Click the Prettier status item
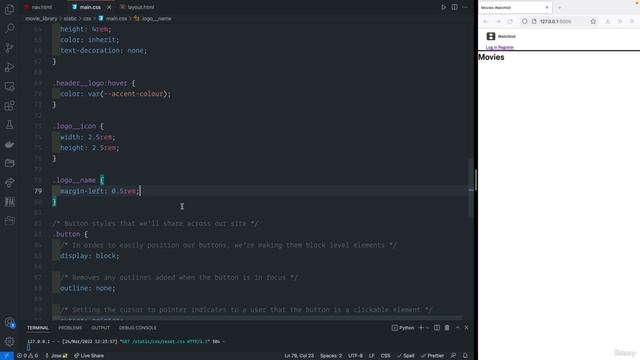Screen dimensions: 640x360 [x=433, y=356]
